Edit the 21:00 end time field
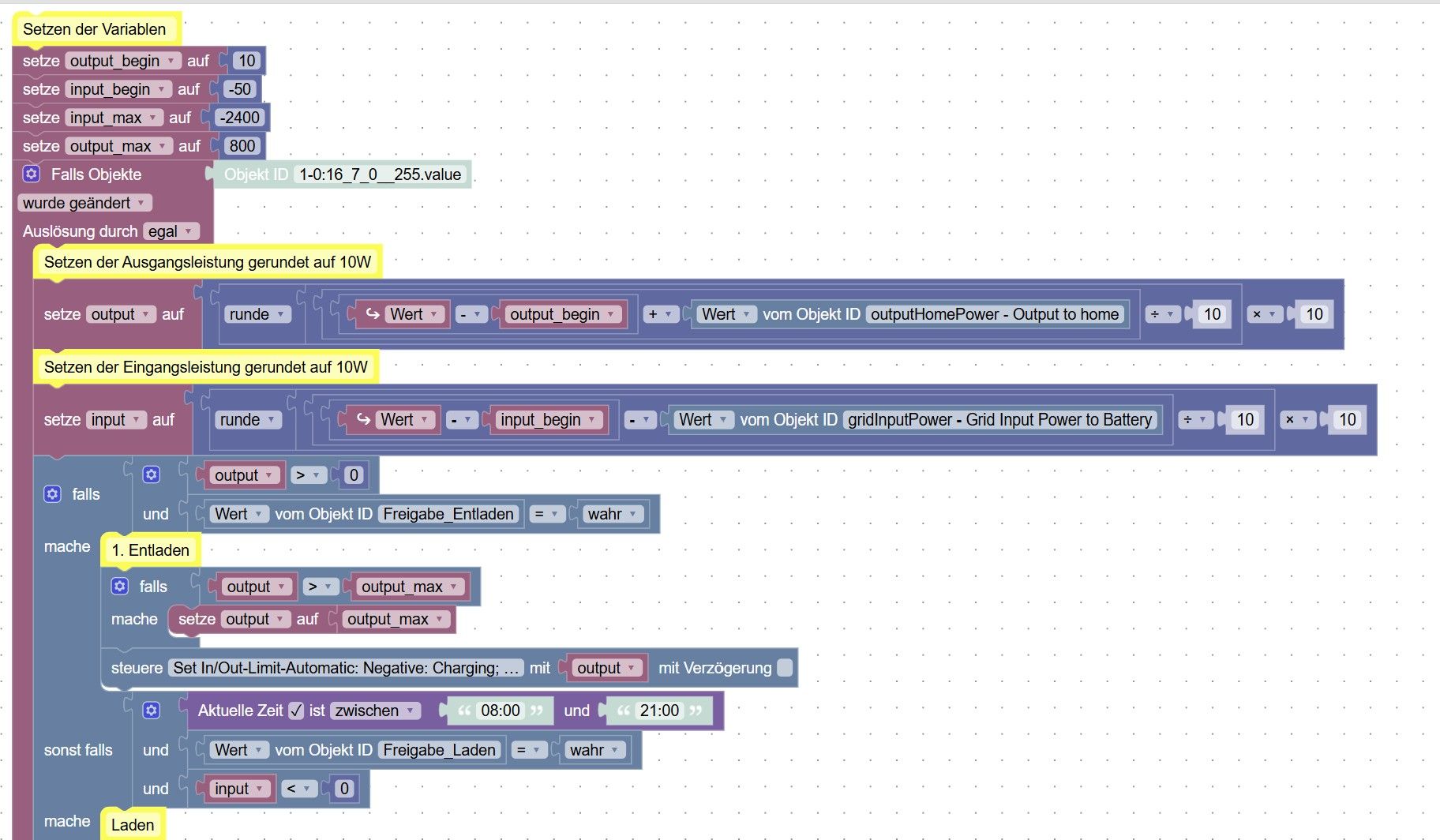The width and height of the screenshot is (1440, 840). tap(659, 711)
